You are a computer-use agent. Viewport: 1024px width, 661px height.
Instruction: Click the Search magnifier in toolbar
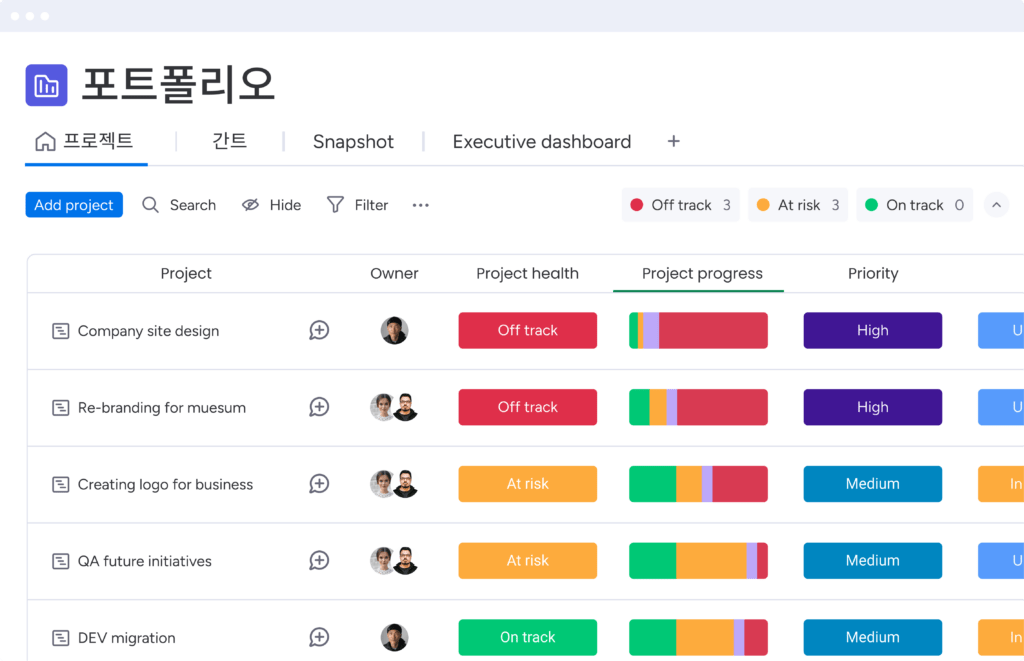pyautogui.click(x=151, y=205)
